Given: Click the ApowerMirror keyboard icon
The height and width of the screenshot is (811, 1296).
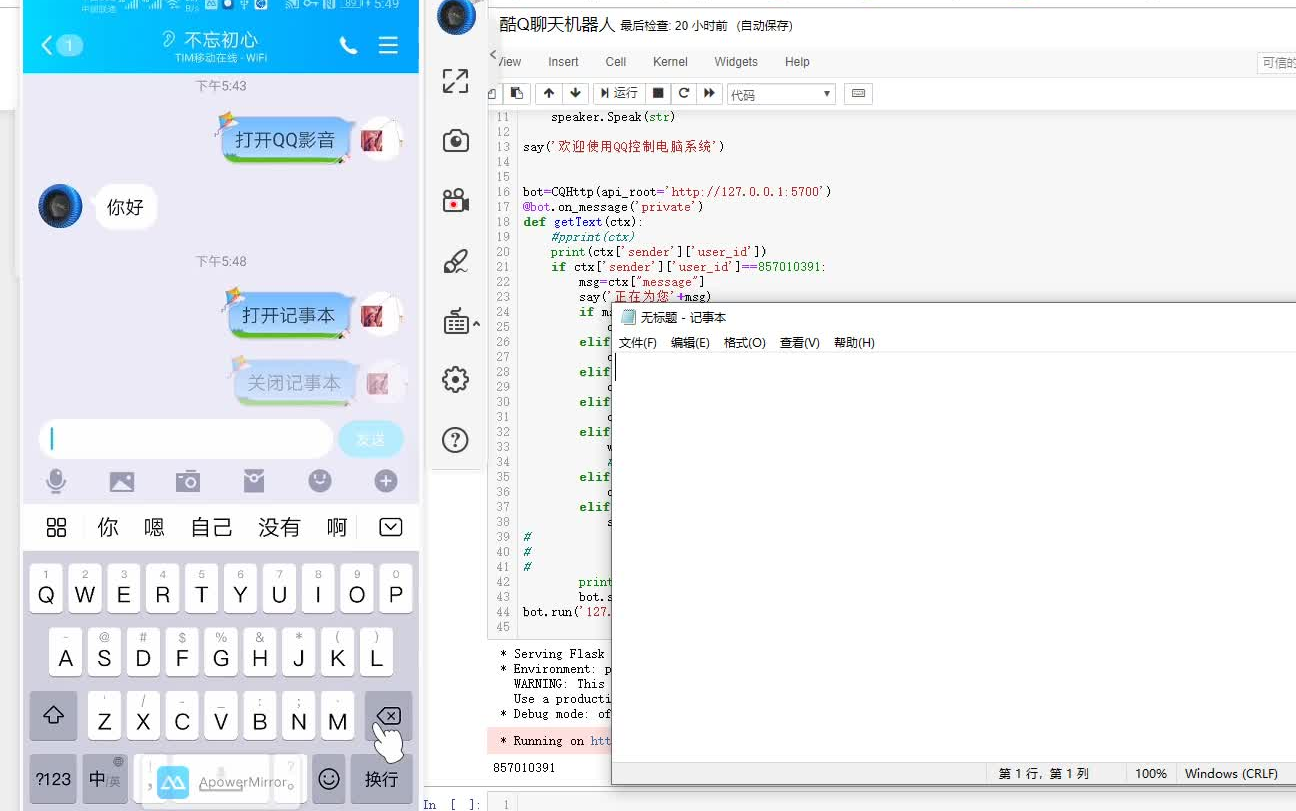Looking at the screenshot, I should (458, 322).
